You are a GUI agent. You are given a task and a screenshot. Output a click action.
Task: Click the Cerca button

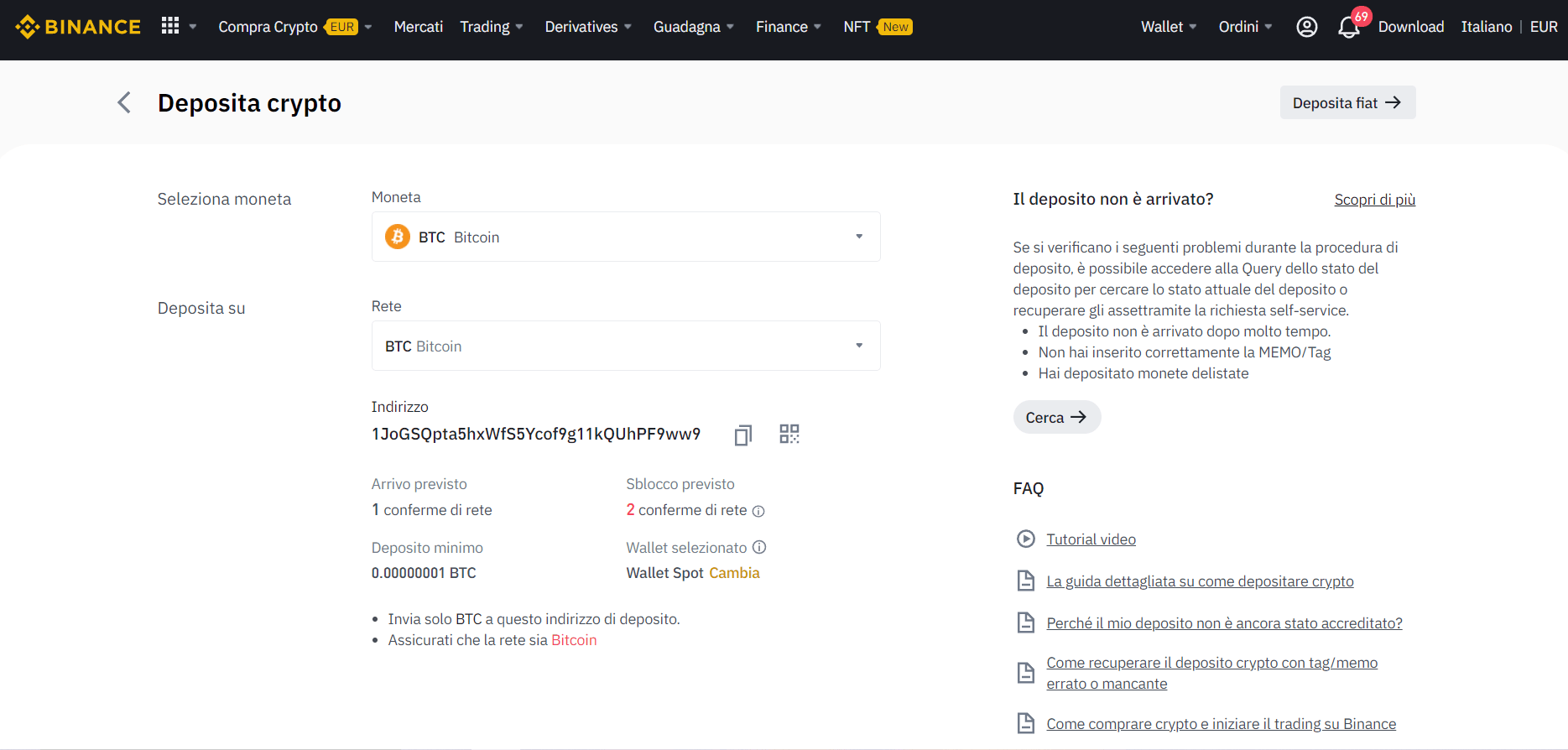pyautogui.click(x=1057, y=417)
